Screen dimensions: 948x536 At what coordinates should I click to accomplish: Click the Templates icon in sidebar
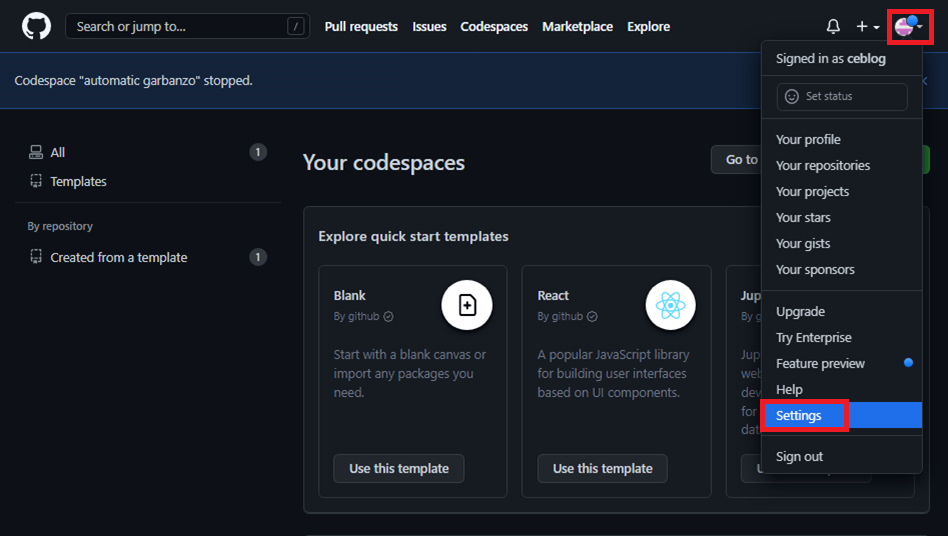(x=36, y=181)
